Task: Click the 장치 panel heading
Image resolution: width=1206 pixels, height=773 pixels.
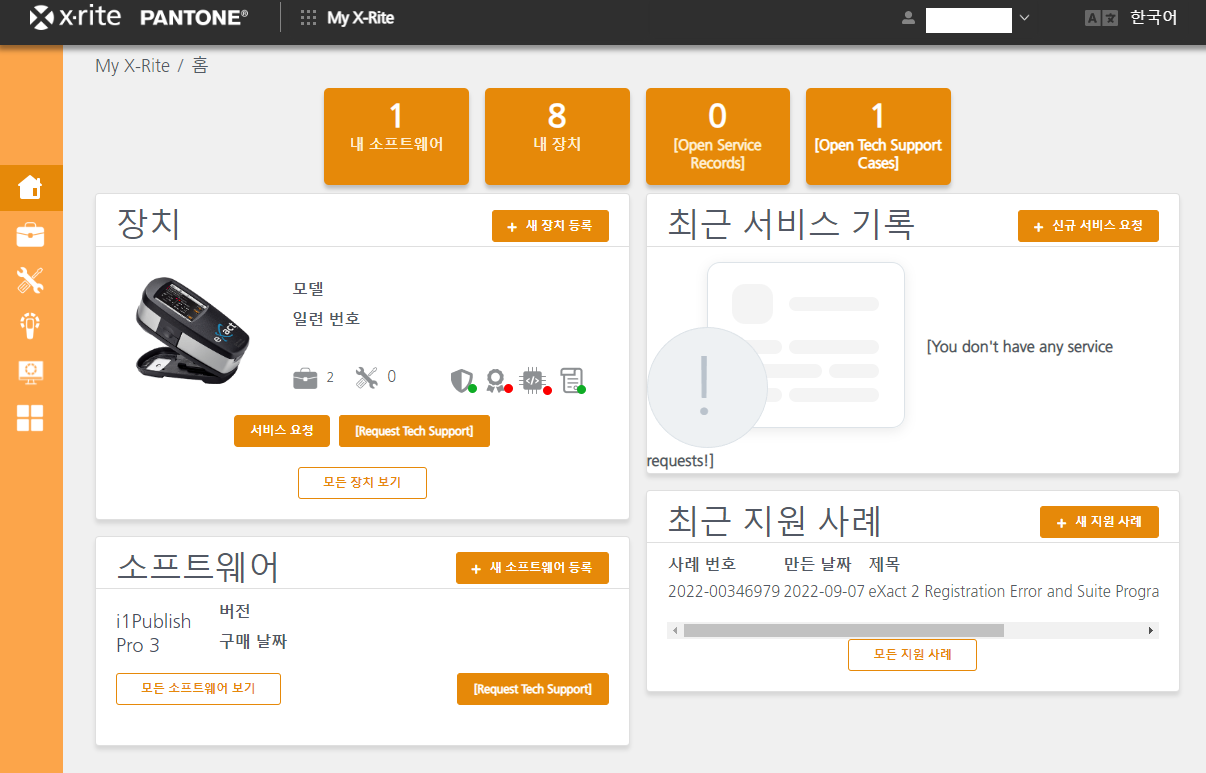Action: tap(149, 223)
